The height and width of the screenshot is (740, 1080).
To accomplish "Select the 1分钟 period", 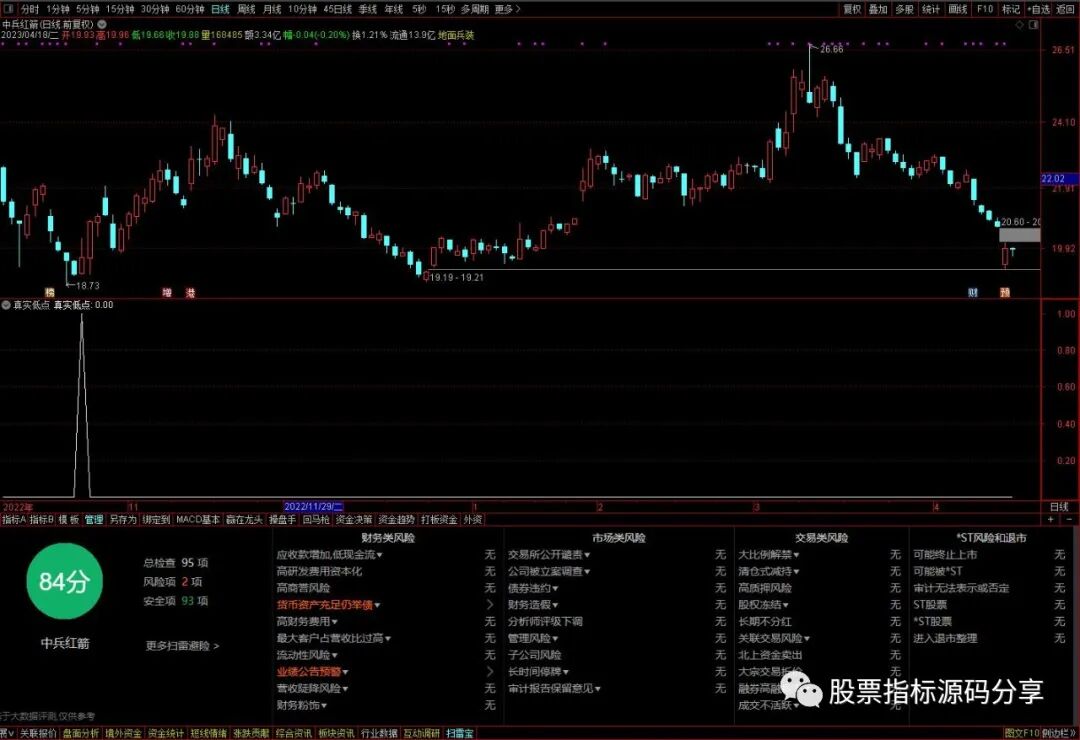I will coord(58,9).
